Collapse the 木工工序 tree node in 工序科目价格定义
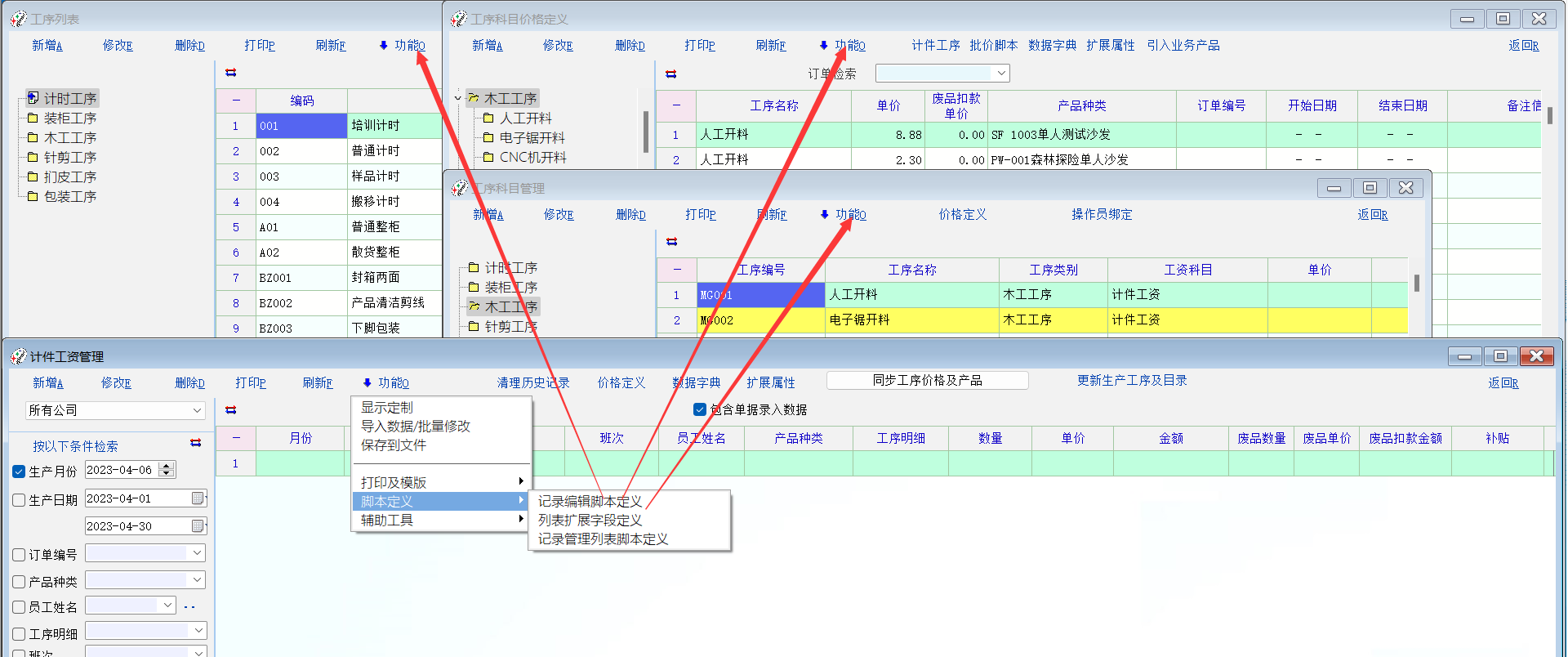 coord(458,98)
